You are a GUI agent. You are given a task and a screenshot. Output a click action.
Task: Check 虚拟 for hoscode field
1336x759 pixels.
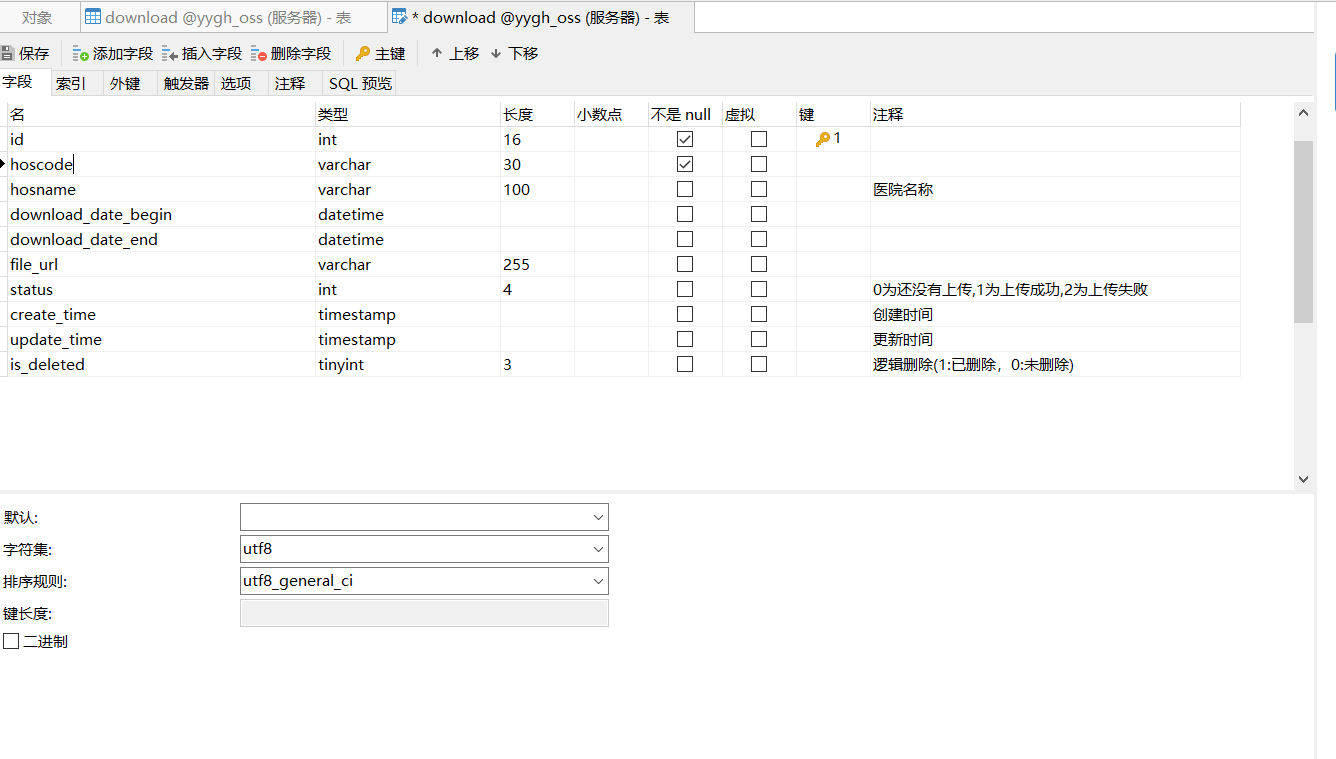click(x=759, y=164)
